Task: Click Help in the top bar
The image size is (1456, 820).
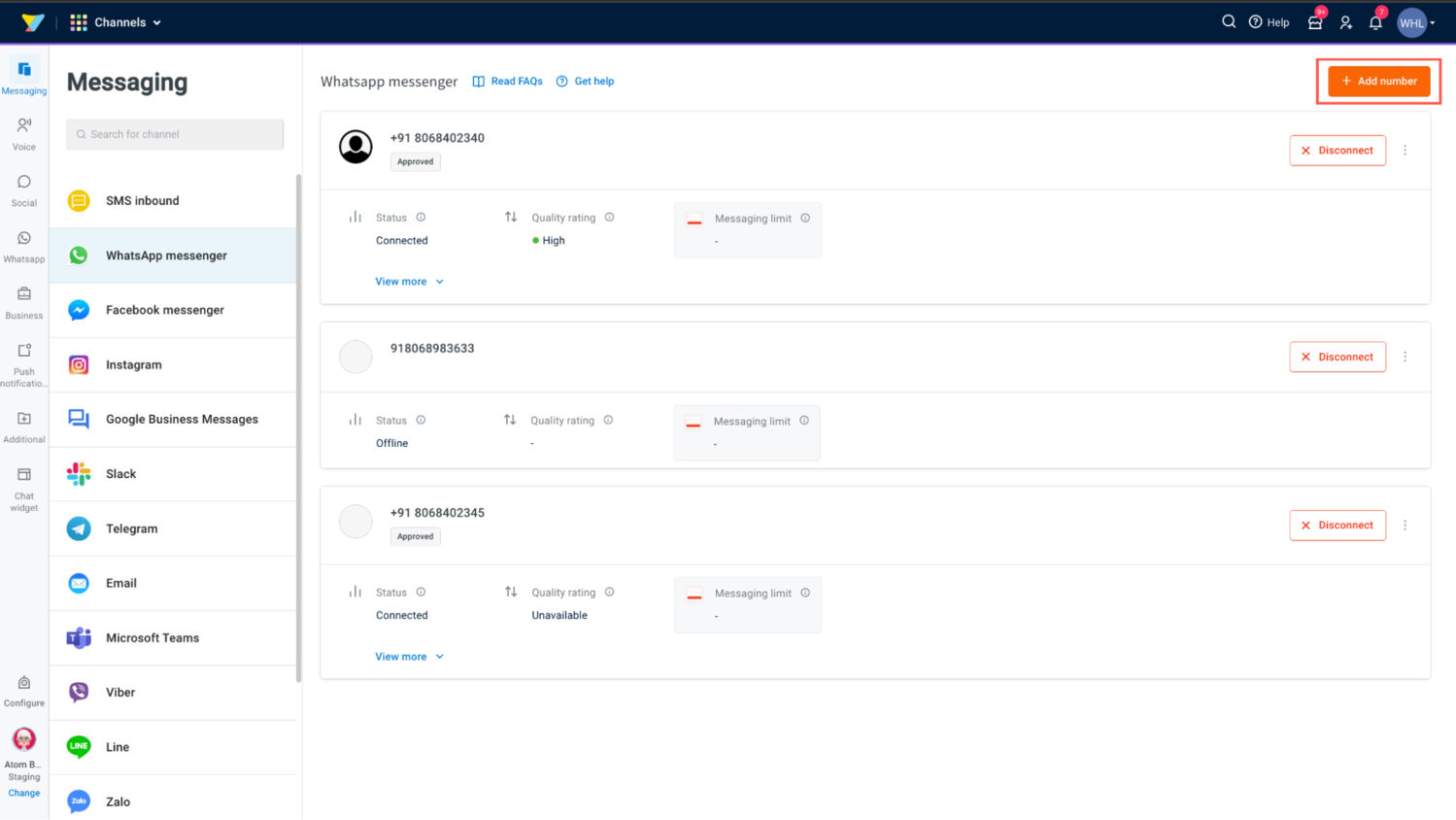Action: pyautogui.click(x=1269, y=22)
